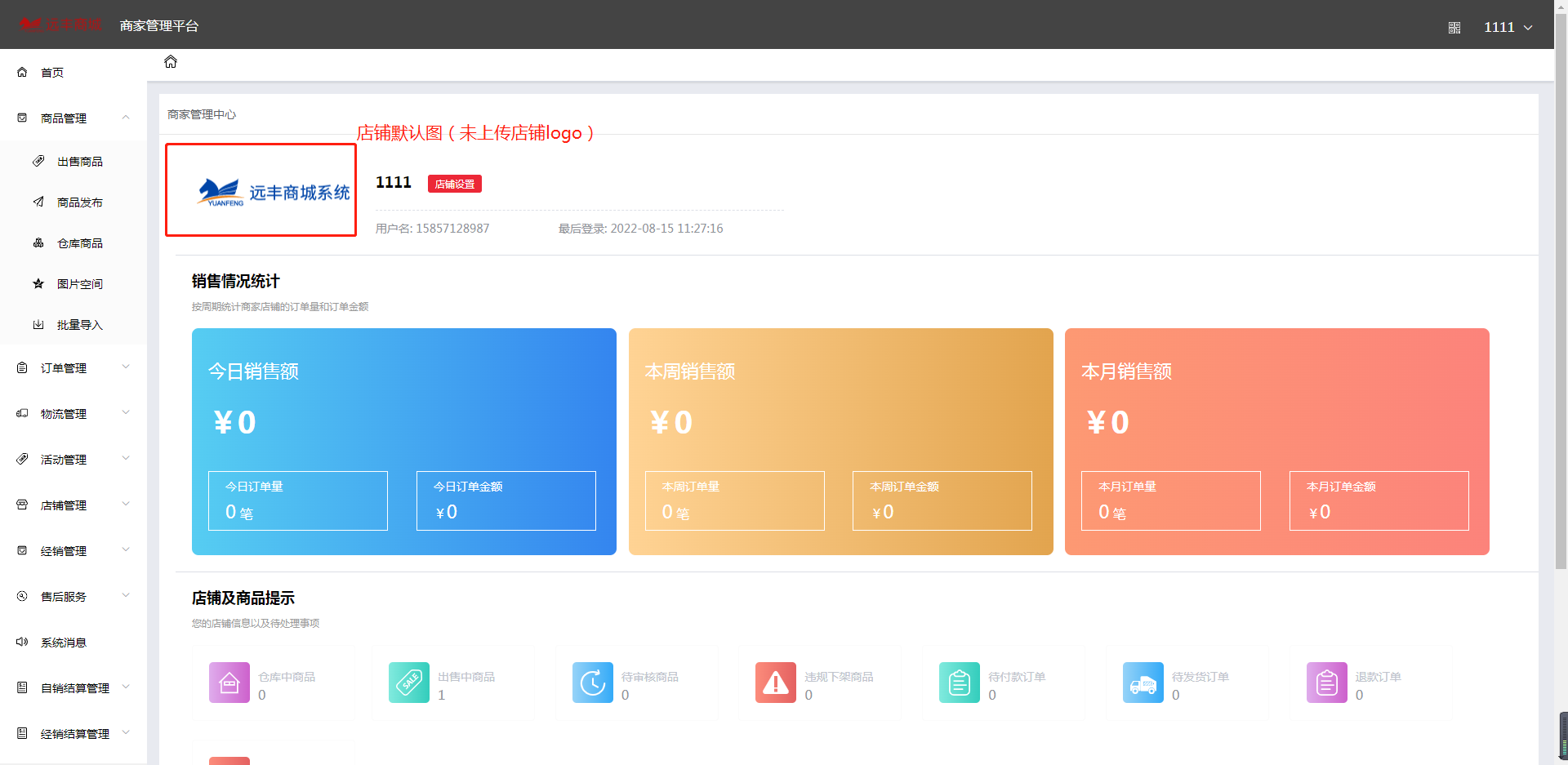This screenshot has height=765, width=1568.
Task: Expand the 活动管理 menu chevron
Action: 126,459
